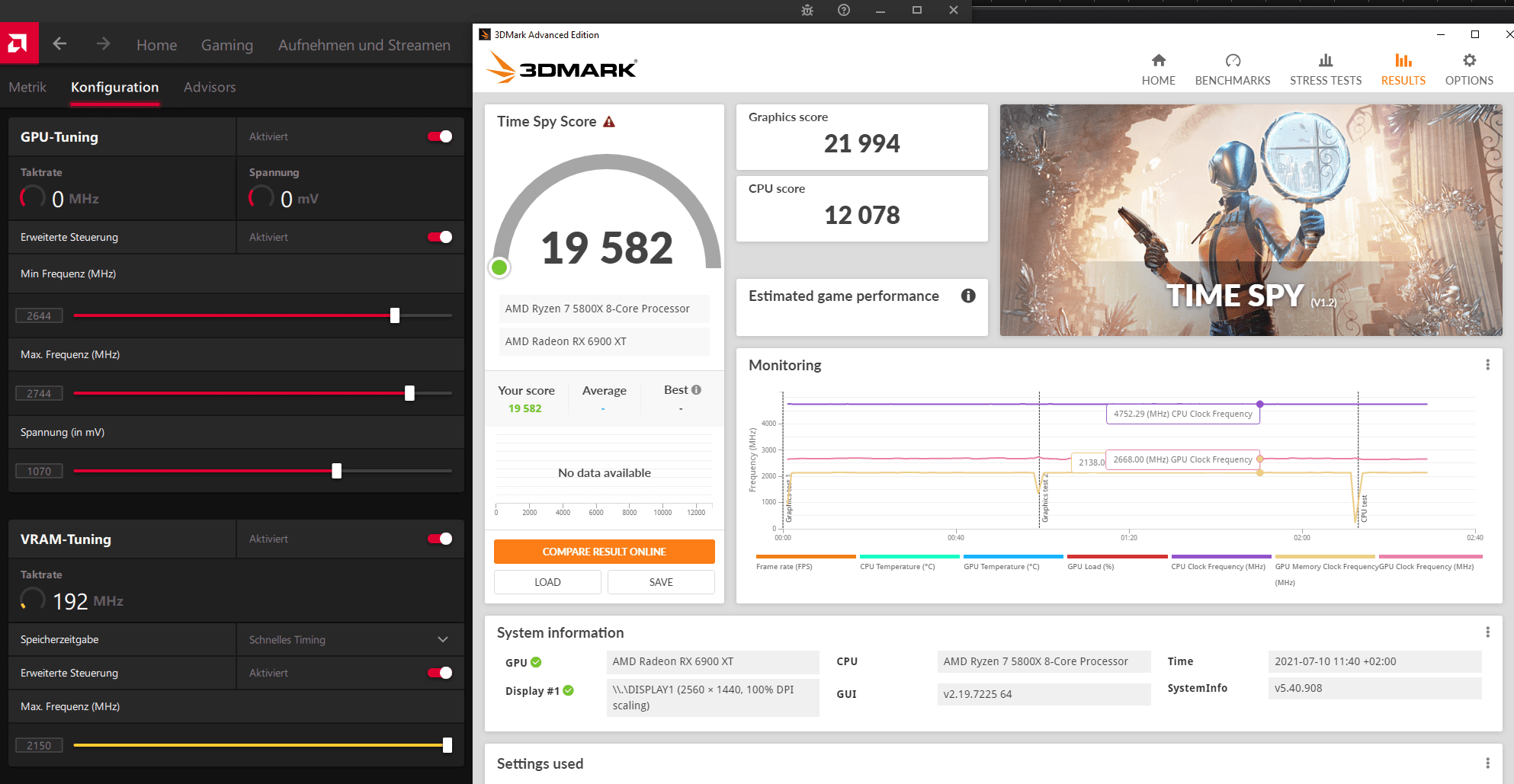The width and height of the screenshot is (1514, 784).
Task: Open the Gaming menu in Radeon Software
Action: click(227, 45)
